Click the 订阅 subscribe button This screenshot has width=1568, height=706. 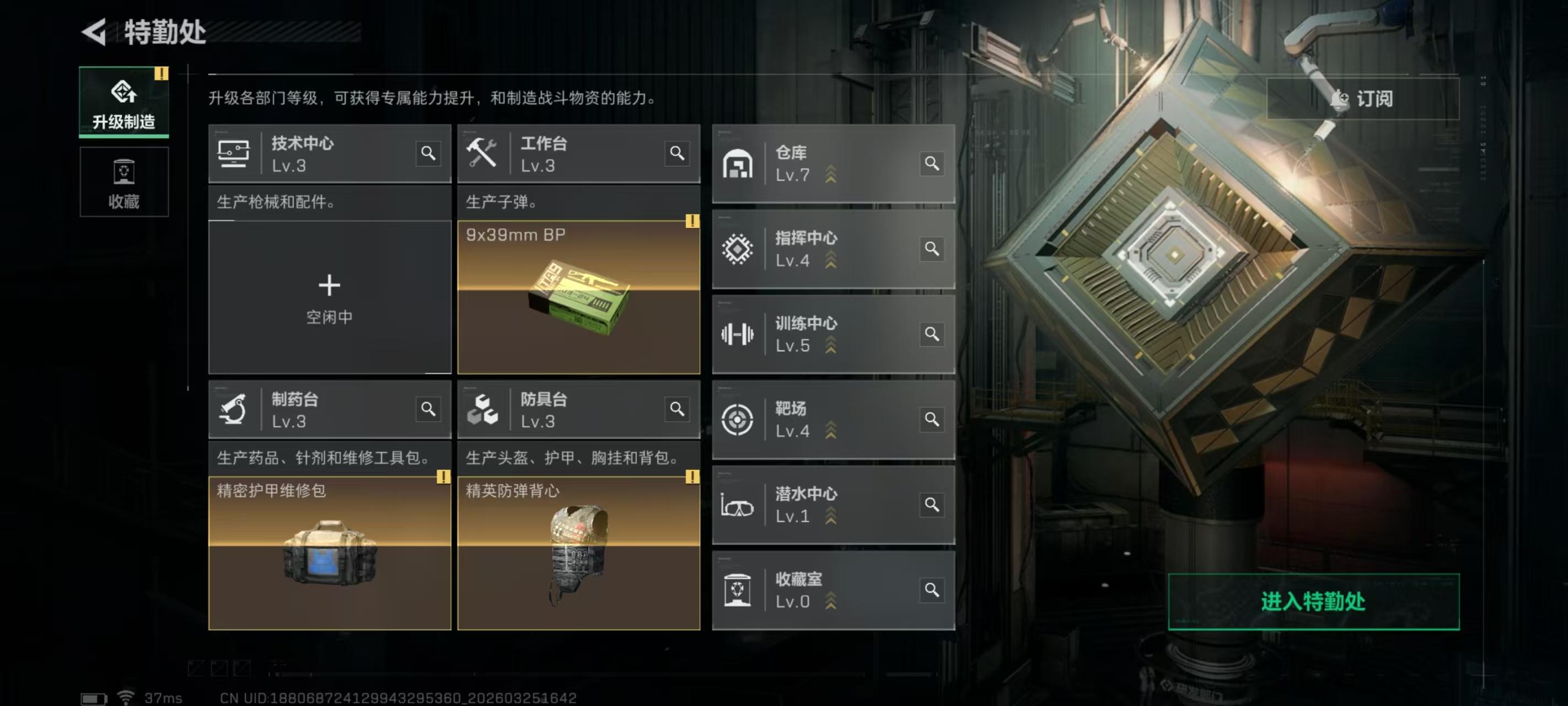pyautogui.click(x=1362, y=98)
